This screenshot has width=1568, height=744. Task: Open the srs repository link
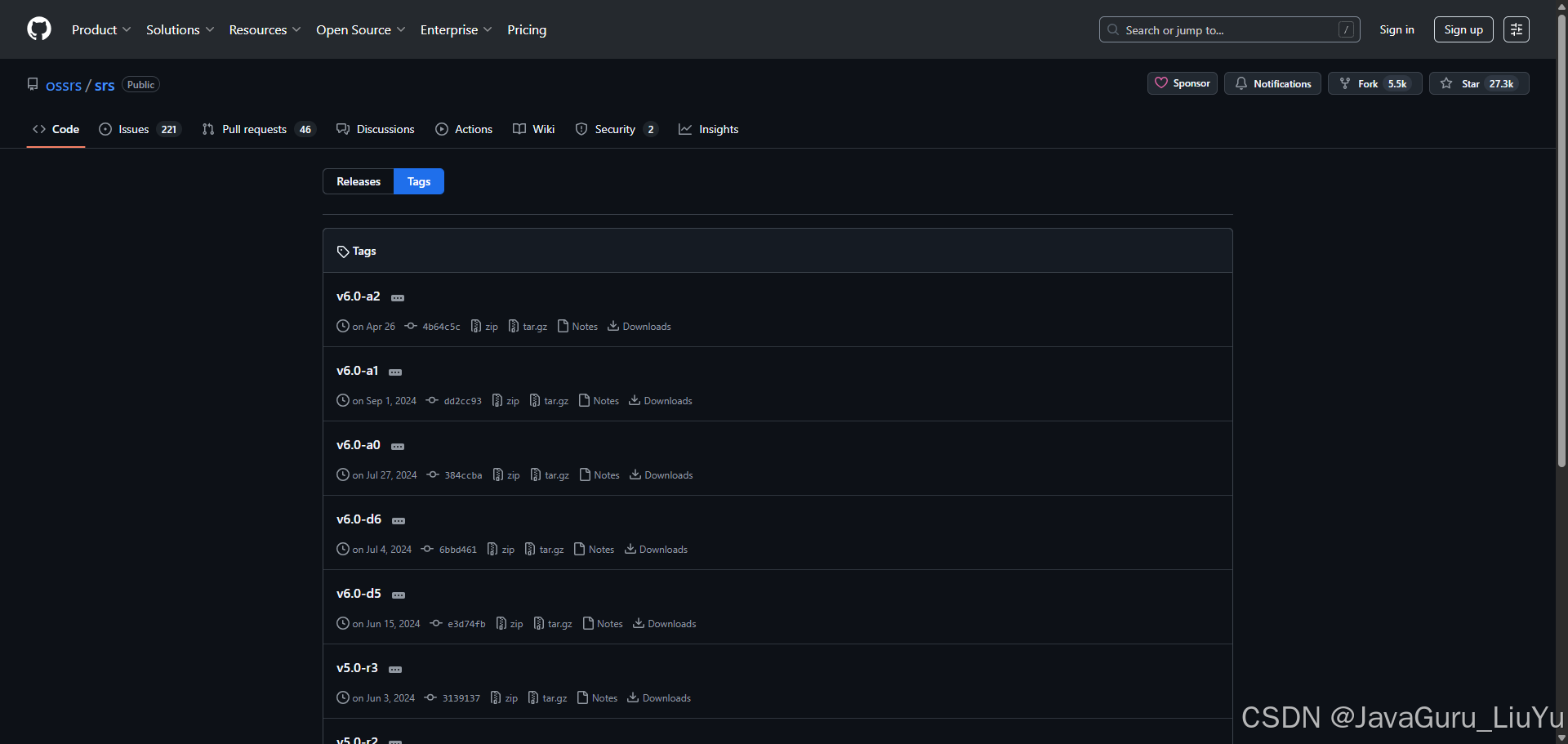105,86
